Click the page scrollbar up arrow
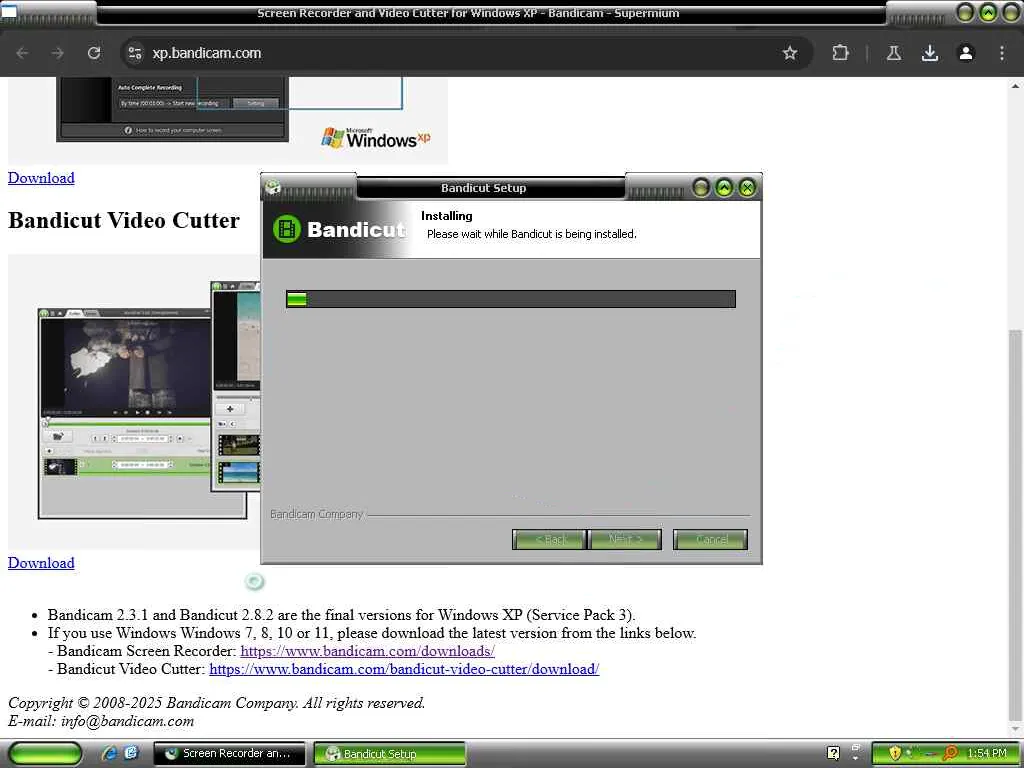The height and width of the screenshot is (768, 1024). 1016,86
